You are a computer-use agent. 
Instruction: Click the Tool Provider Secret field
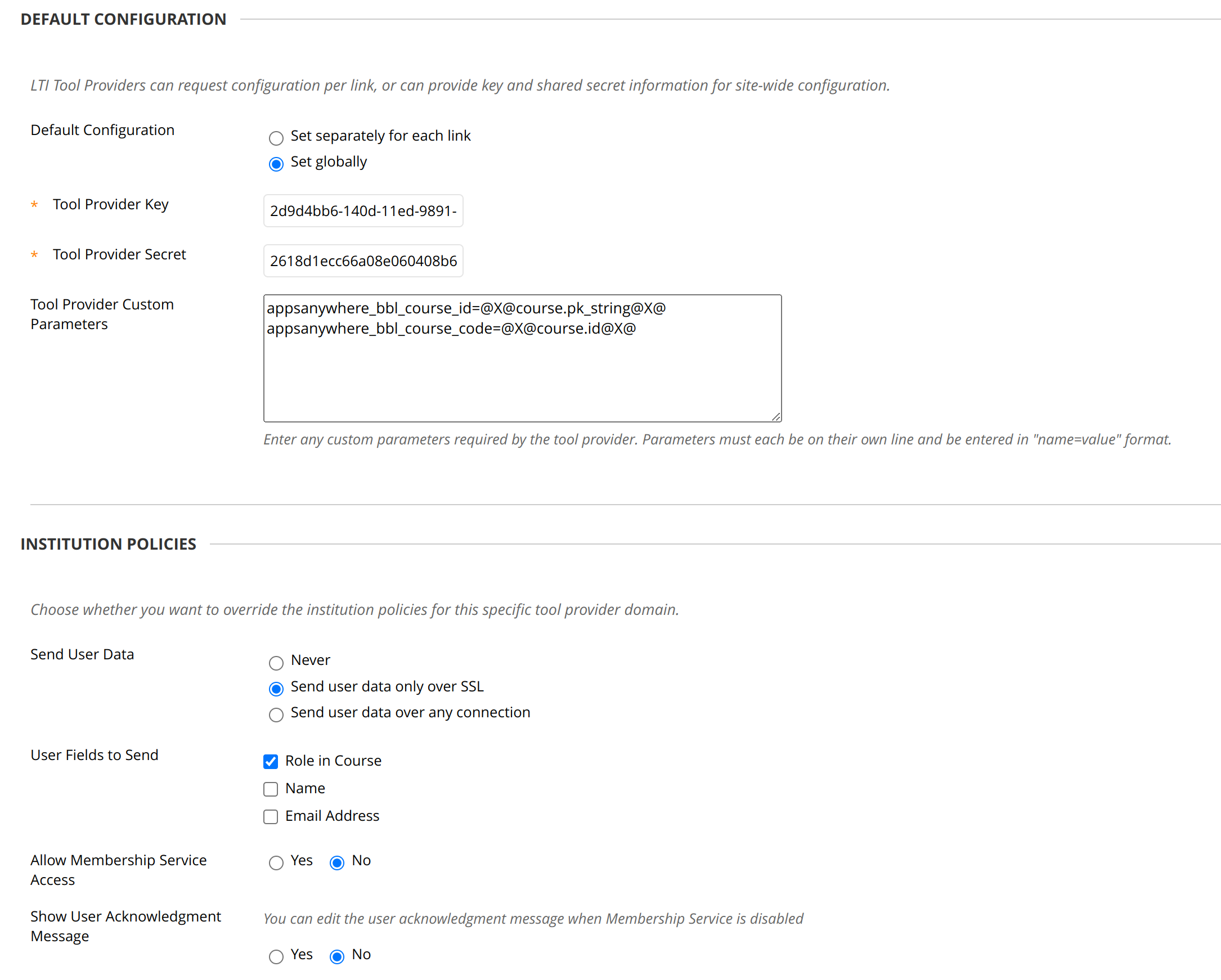363,261
